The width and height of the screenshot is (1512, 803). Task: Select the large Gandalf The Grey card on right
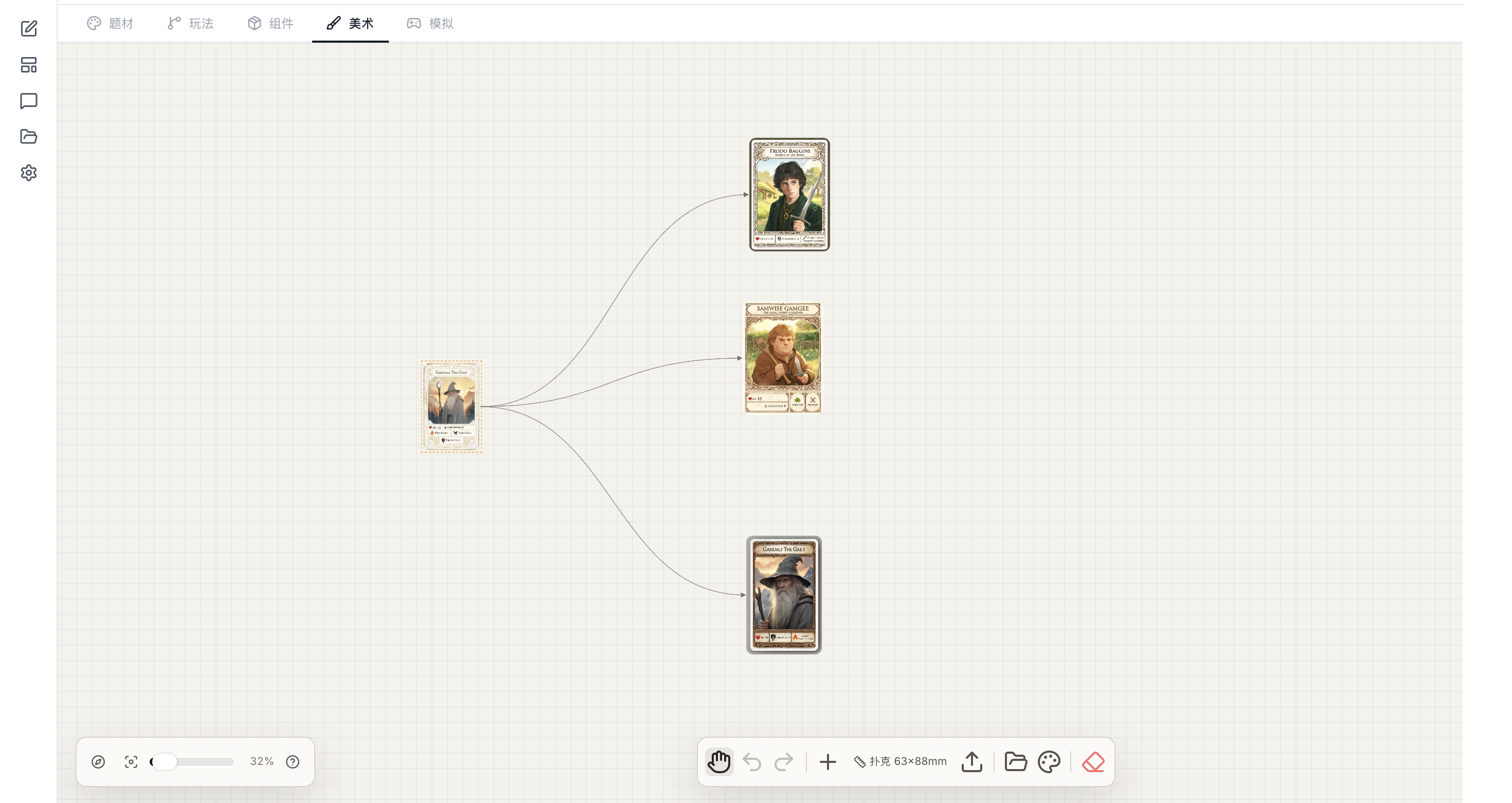tap(784, 595)
